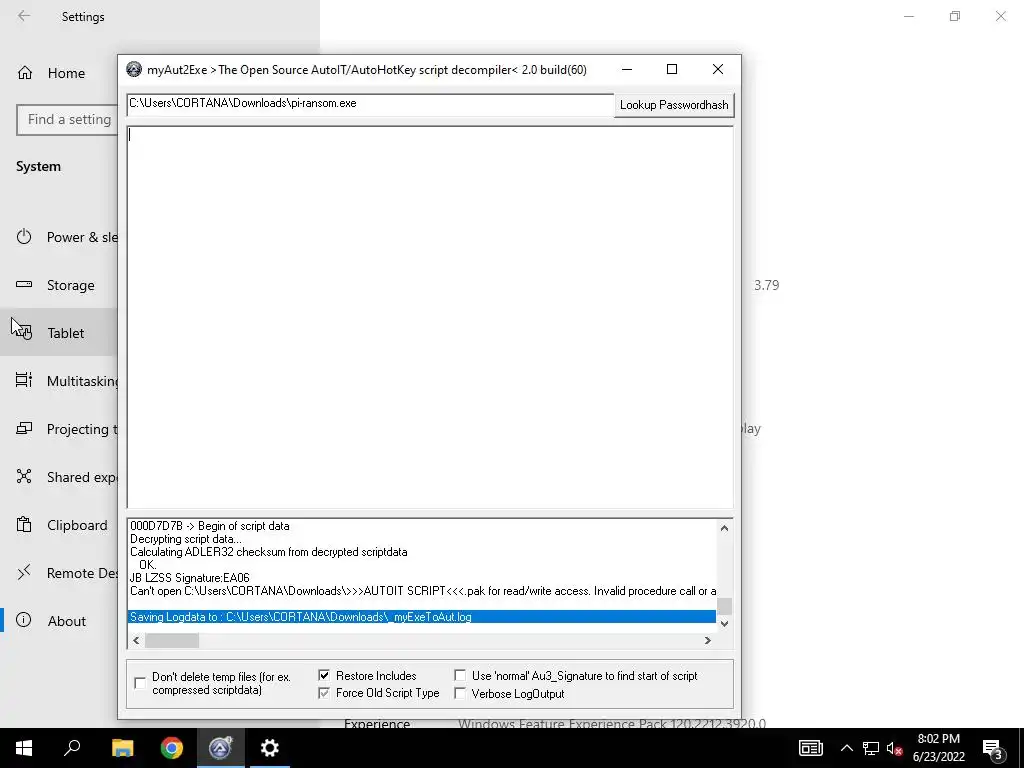
Task: Click the Multitasking icon in sidebar
Action: [24, 380]
